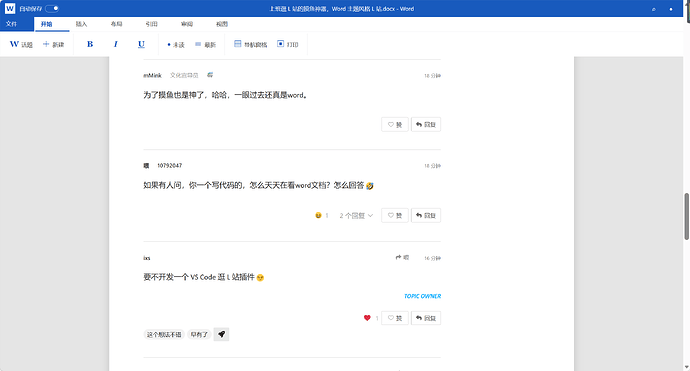The width and height of the screenshot is (690, 371).
Task: Reply to mMink's comment
Action: [x=426, y=125]
